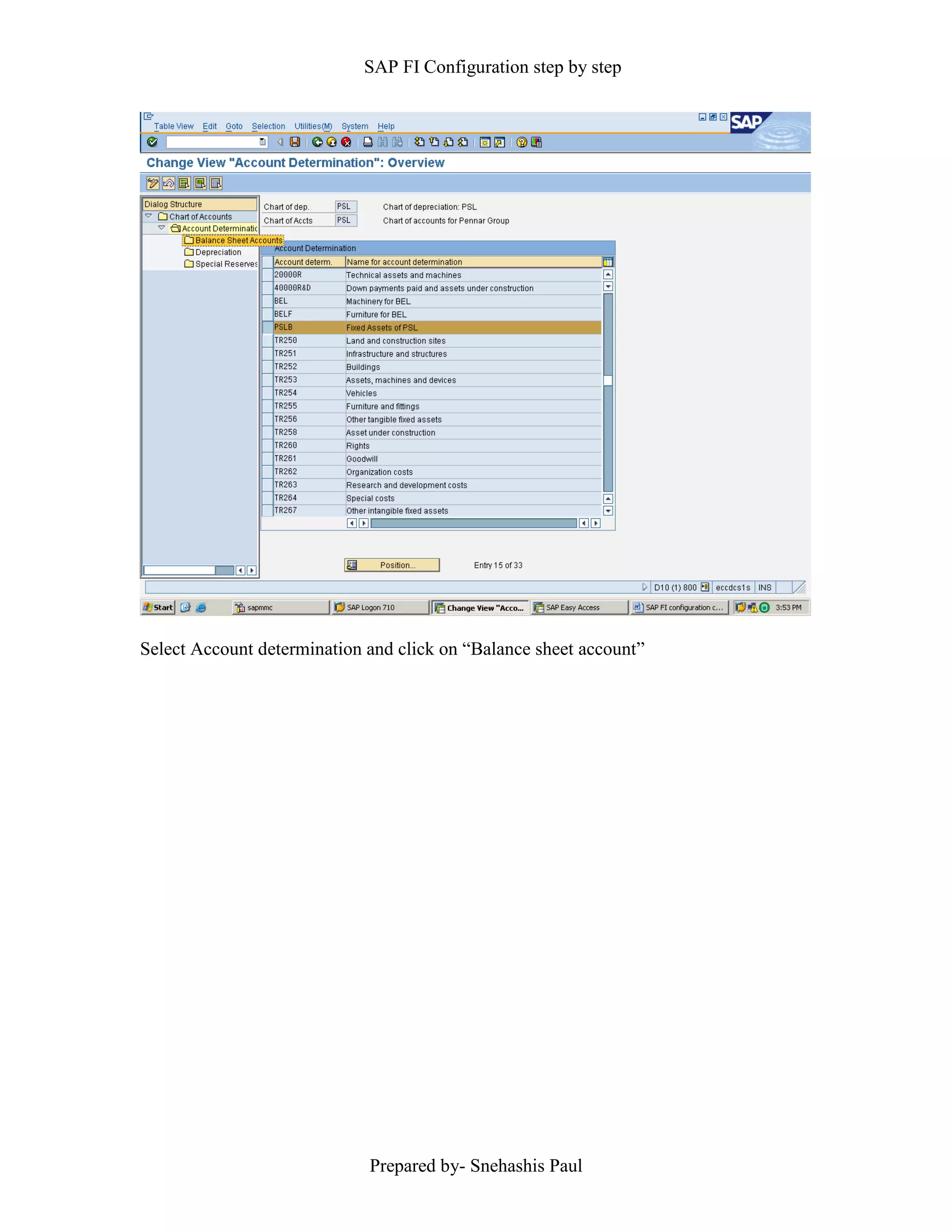952x1232 pixels.
Task: Collapse the Account Determination tree node
Action: [x=161, y=228]
